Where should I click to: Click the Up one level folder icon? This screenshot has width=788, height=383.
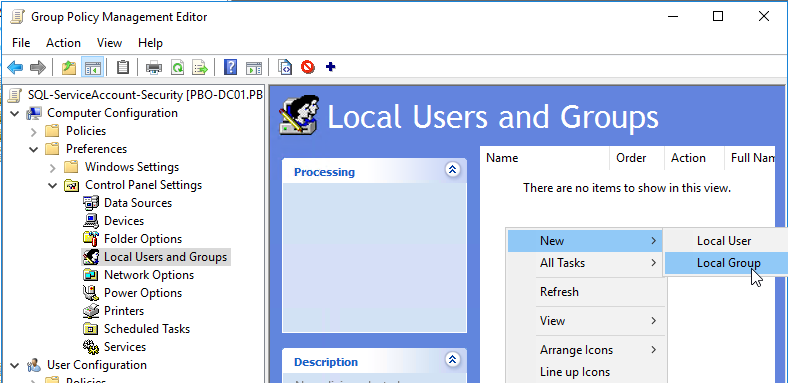[69, 67]
